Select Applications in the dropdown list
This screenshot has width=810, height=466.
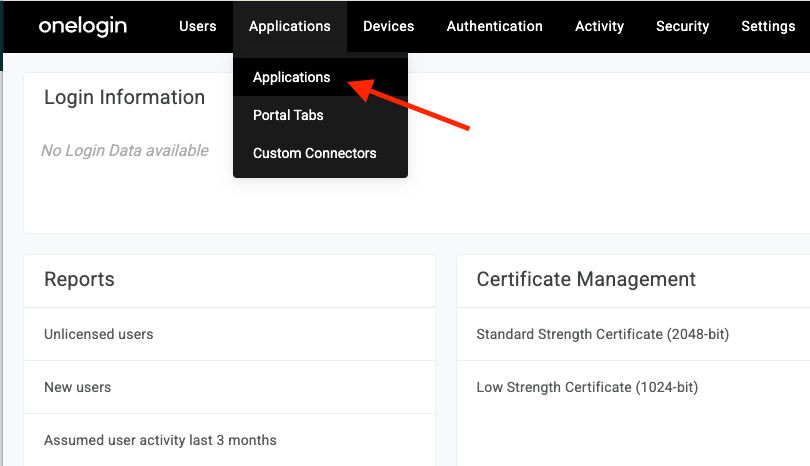click(x=320, y=77)
